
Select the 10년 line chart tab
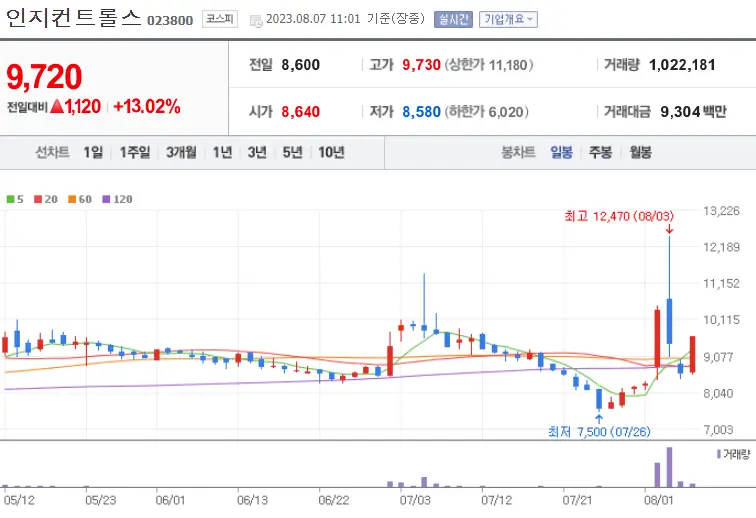pyautogui.click(x=331, y=152)
